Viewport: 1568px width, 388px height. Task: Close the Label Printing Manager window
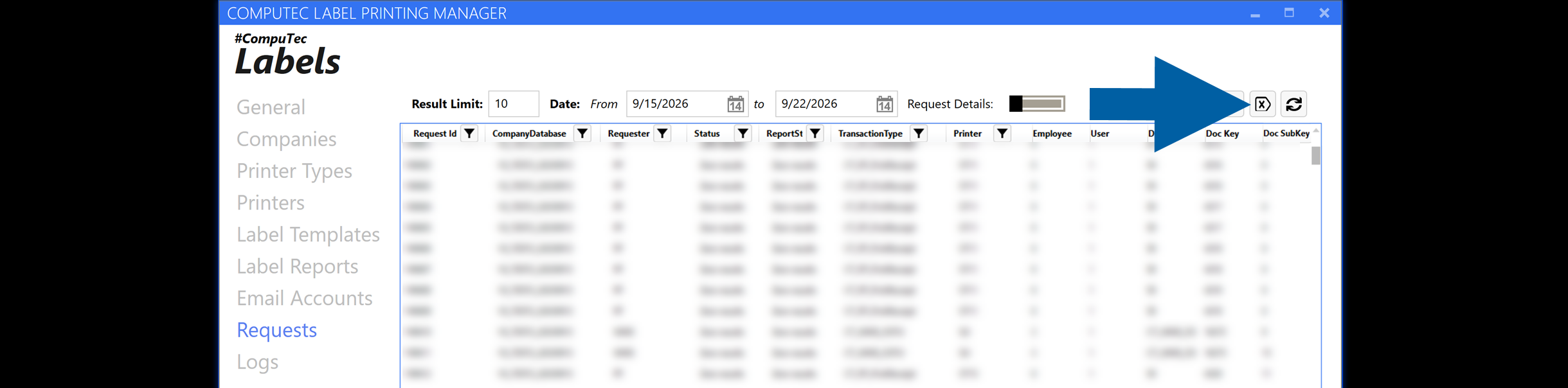(x=1324, y=13)
